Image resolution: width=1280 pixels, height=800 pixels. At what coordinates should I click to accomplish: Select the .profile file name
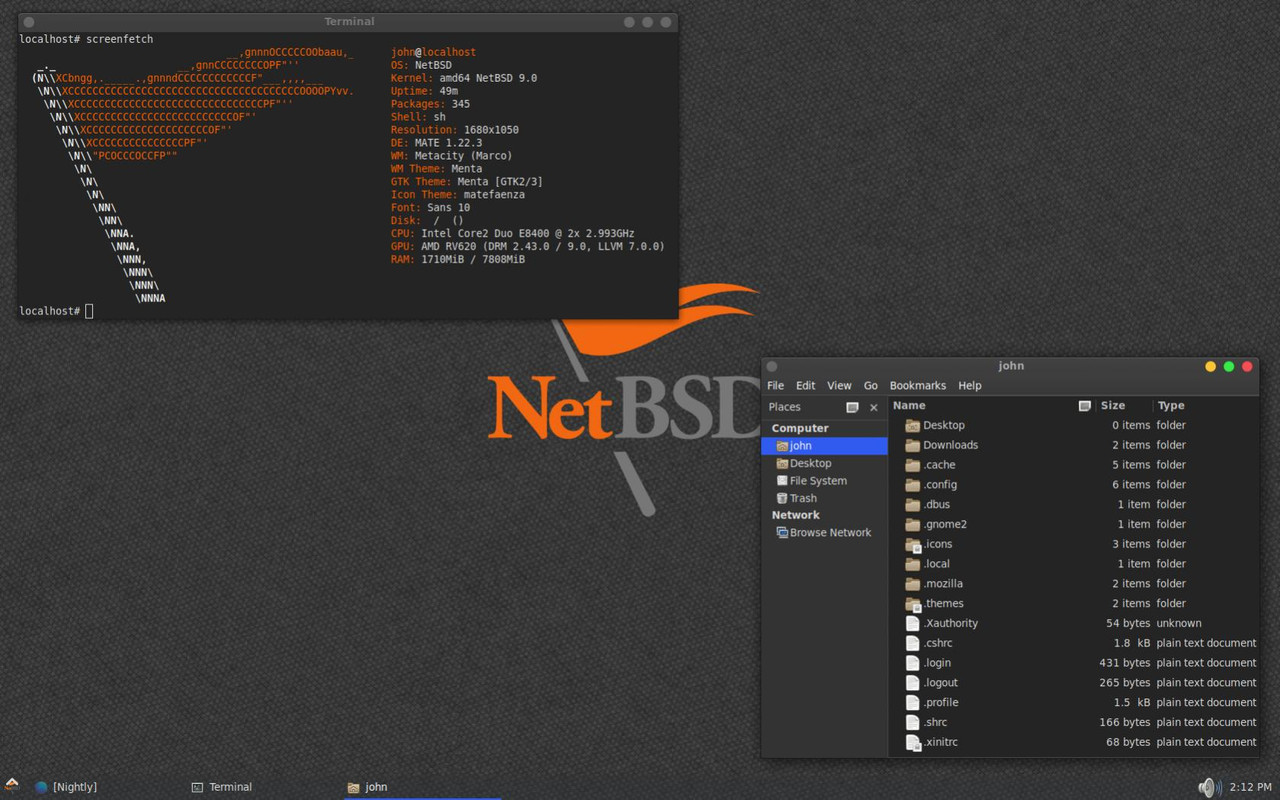(x=941, y=703)
